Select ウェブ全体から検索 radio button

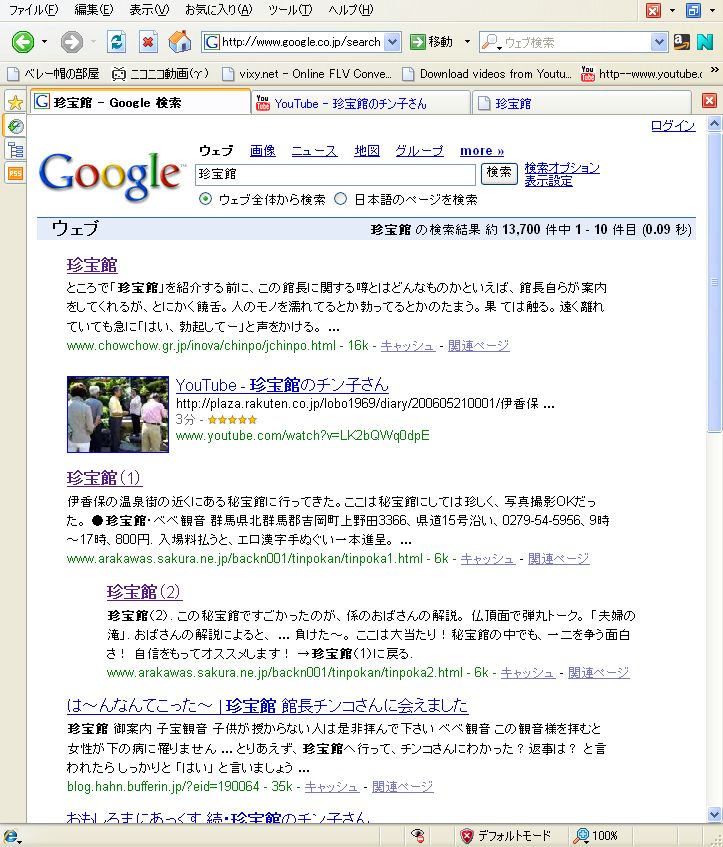click(x=205, y=199)
